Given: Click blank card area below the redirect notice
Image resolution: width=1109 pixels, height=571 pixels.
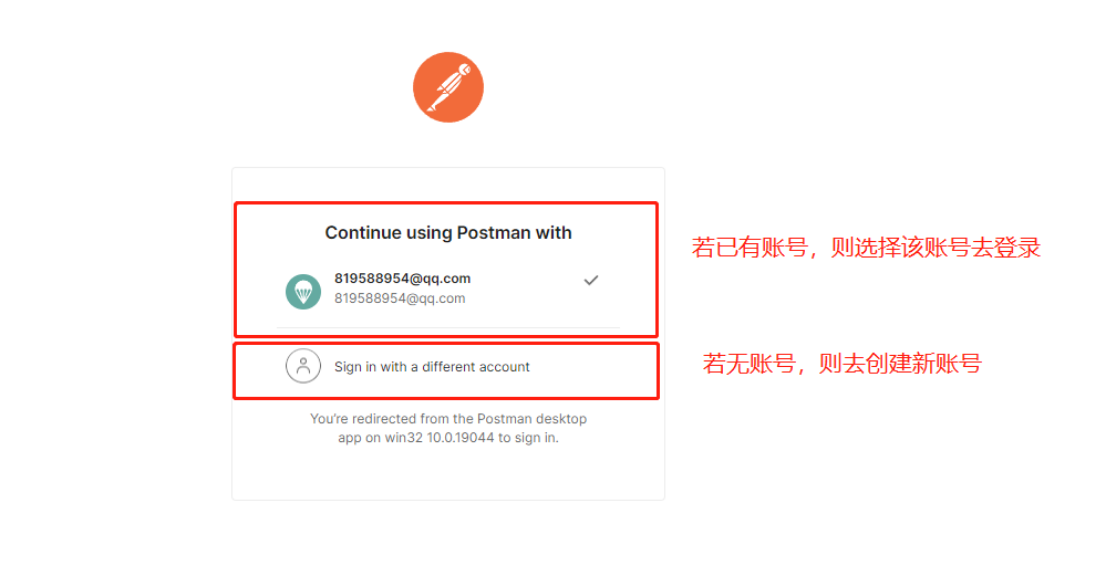Looking at the screenshot, I should [448, 474].
